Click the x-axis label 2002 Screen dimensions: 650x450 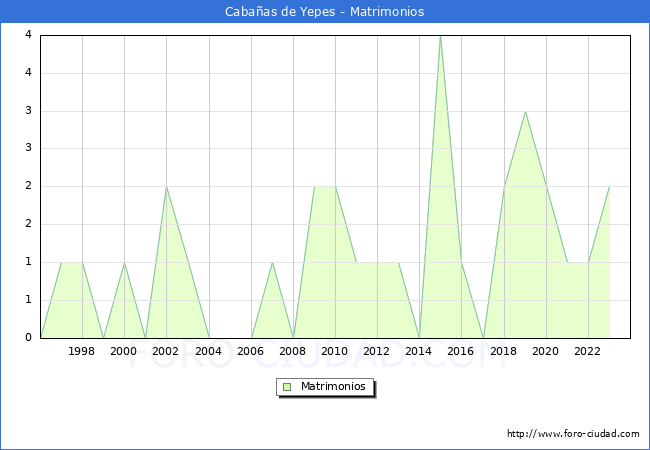coord(165,351)
